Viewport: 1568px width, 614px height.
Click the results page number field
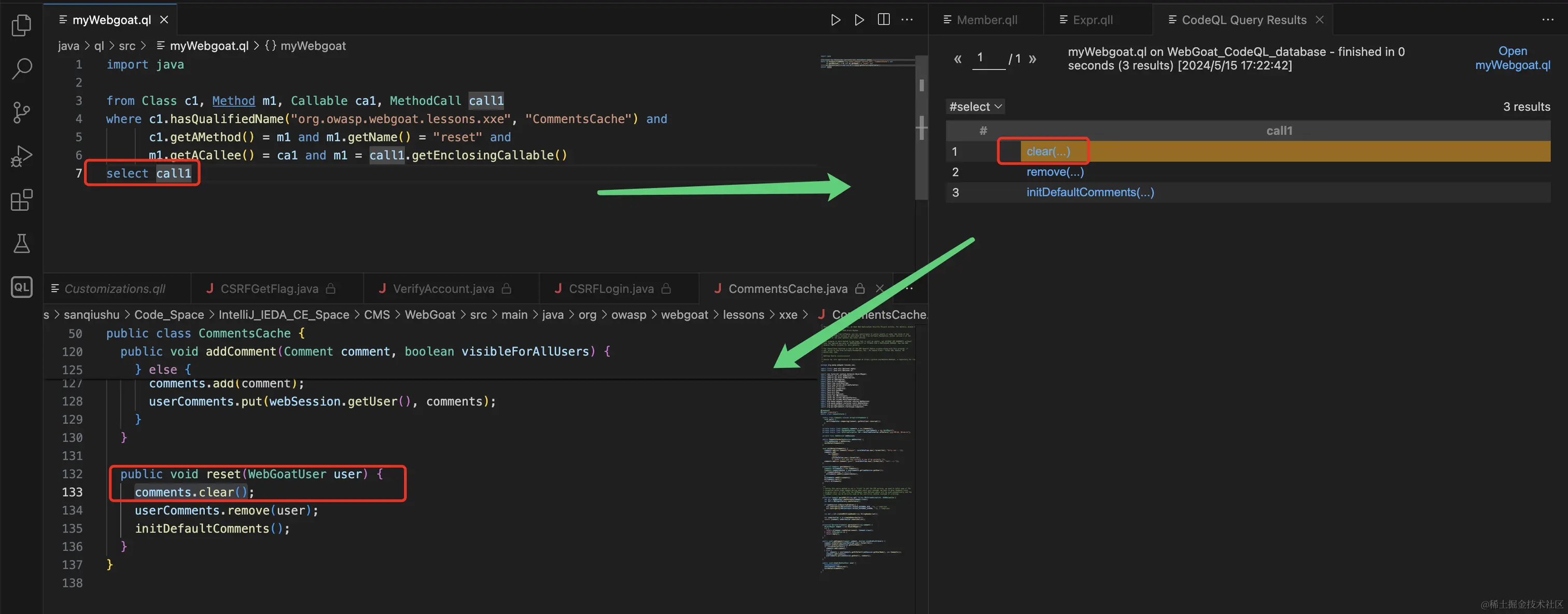pos(988,58)
